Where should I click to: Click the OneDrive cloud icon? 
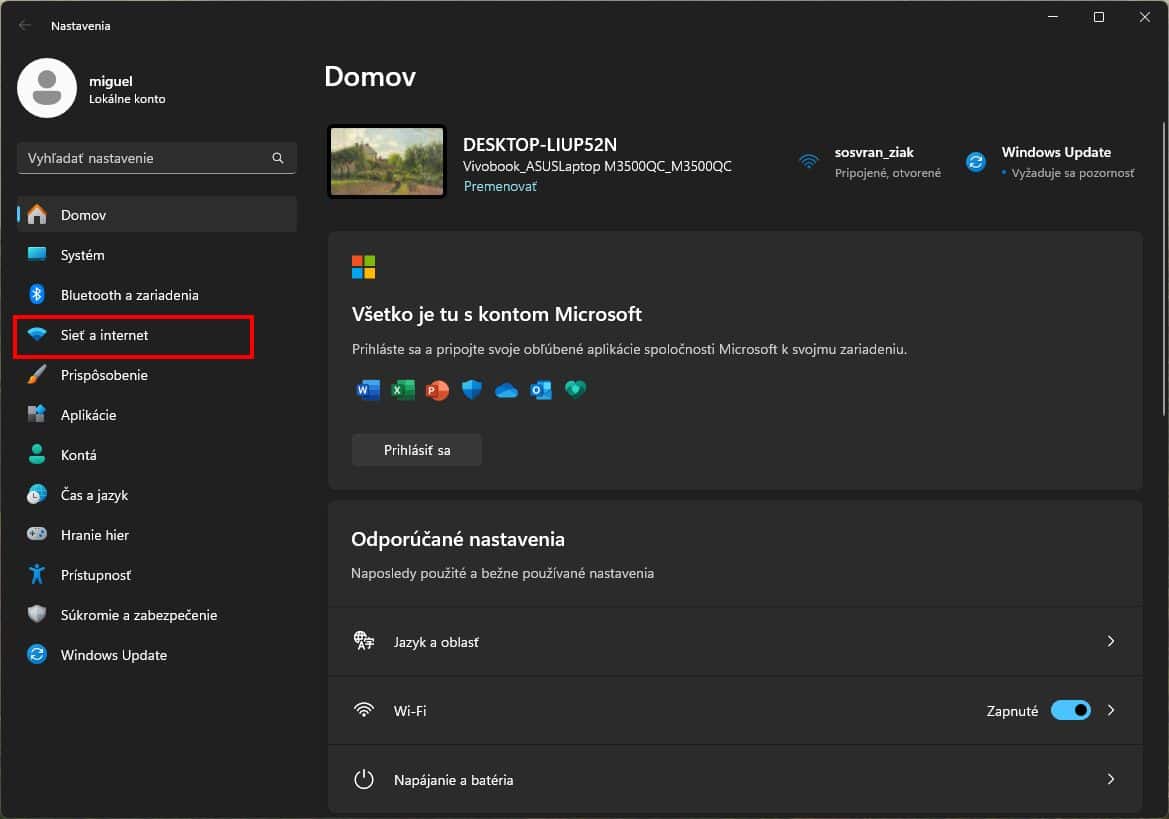coord(506,390)
